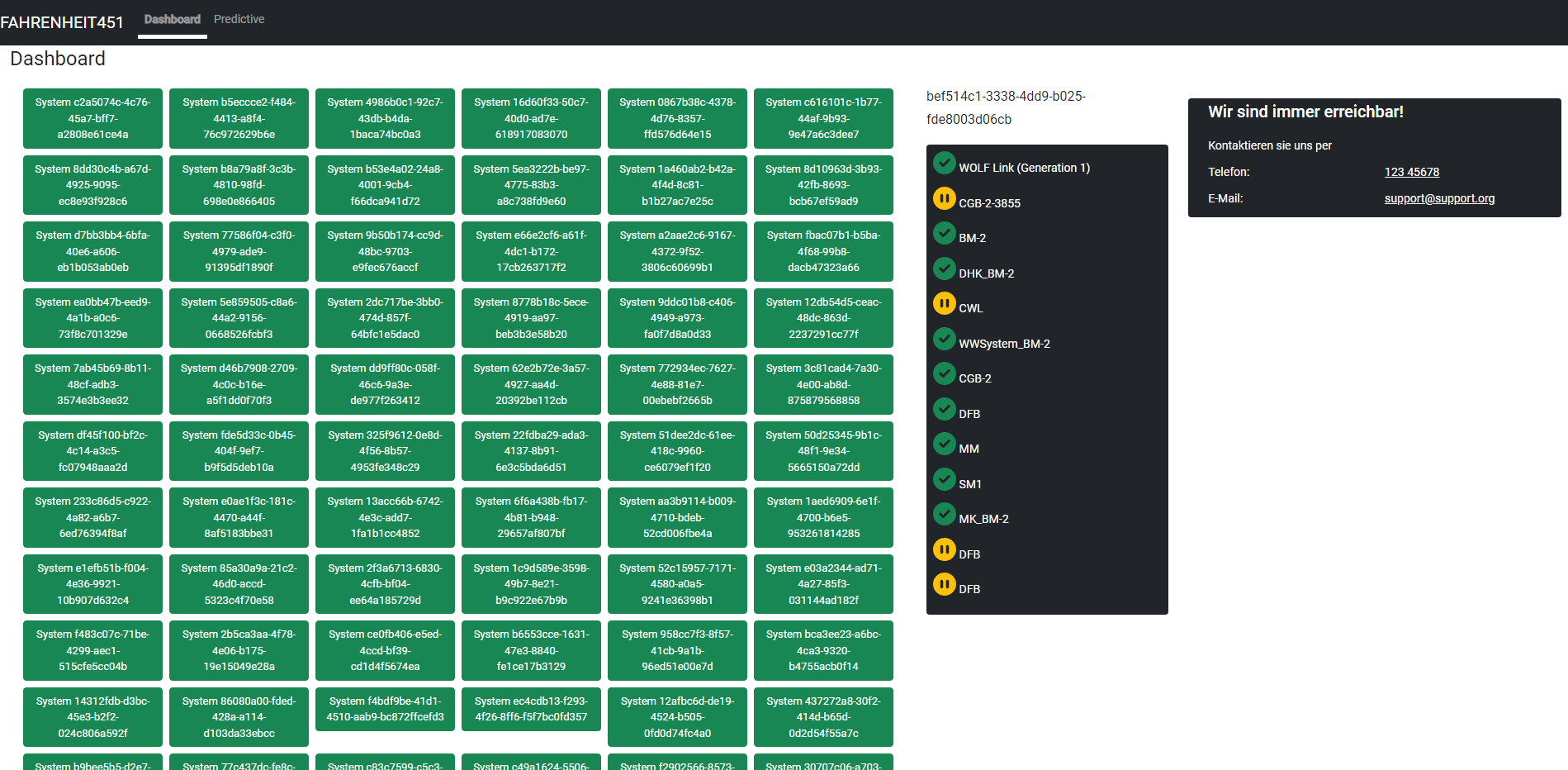Image resolution: width=1568 pixels, height=770 pixels.
Task: Click System ec4cdb13 card
Action: click(531, 709)
